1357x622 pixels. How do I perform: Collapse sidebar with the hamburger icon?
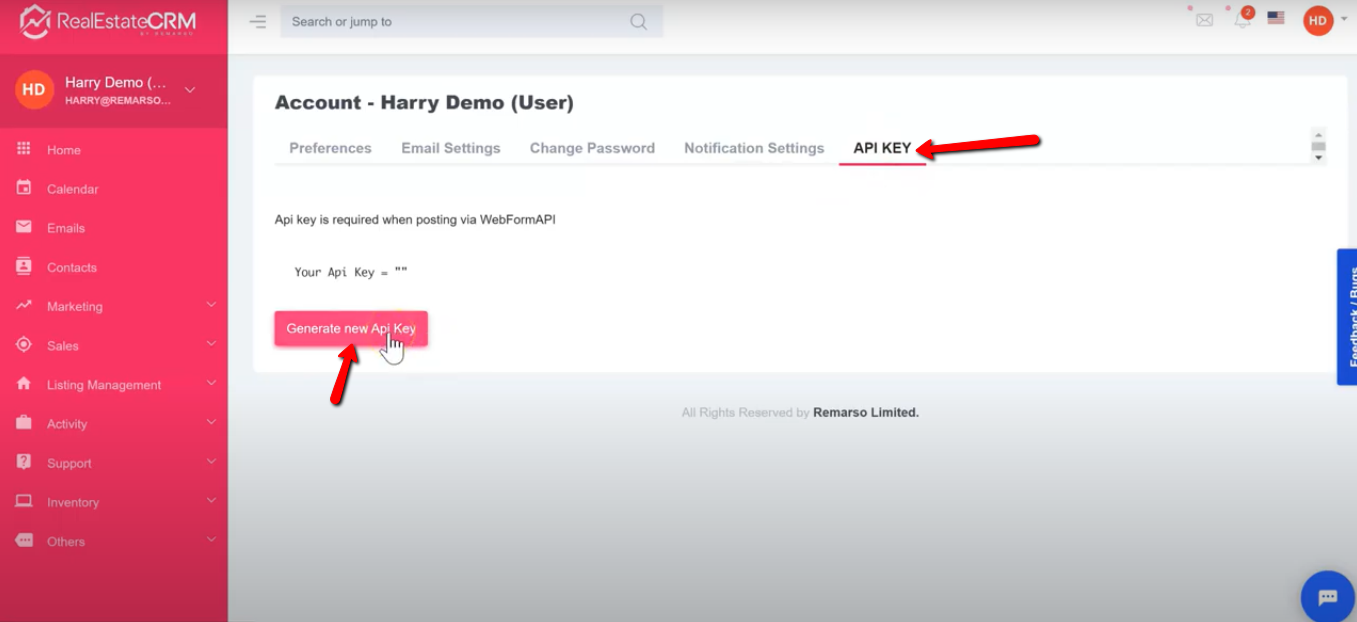pyautogui.click(x=258, y=21)
